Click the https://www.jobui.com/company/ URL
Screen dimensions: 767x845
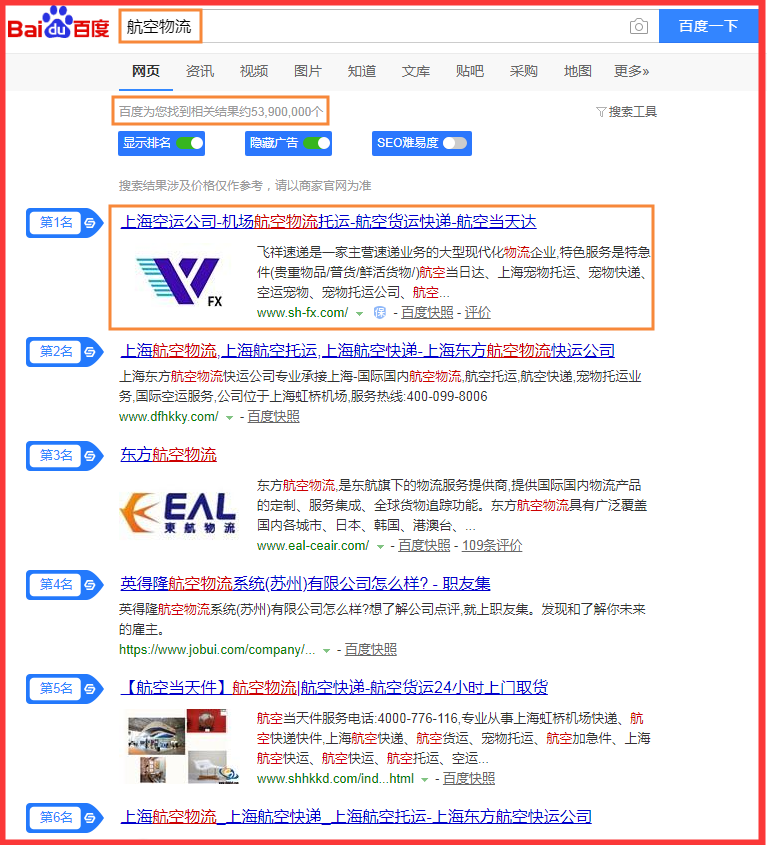217,650
